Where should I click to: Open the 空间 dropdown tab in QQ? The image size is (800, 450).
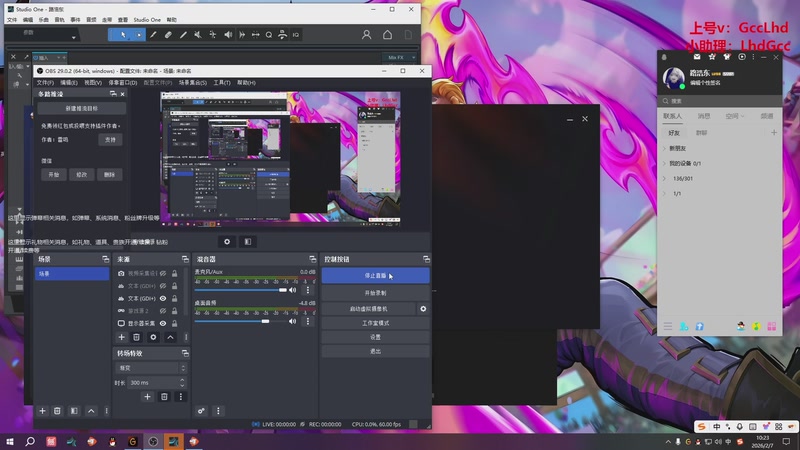click(x=735, y=116)
